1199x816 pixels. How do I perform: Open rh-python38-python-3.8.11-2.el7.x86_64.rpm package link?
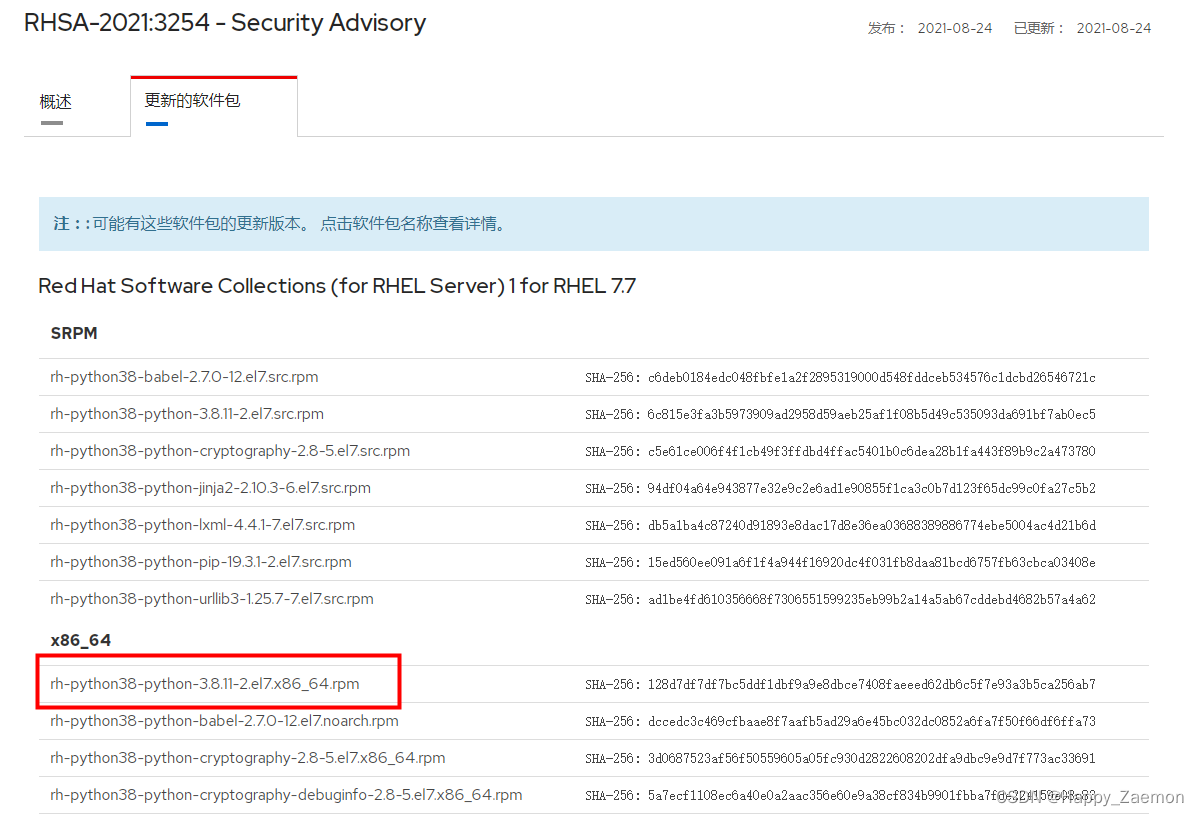click(x=205, y=684)
